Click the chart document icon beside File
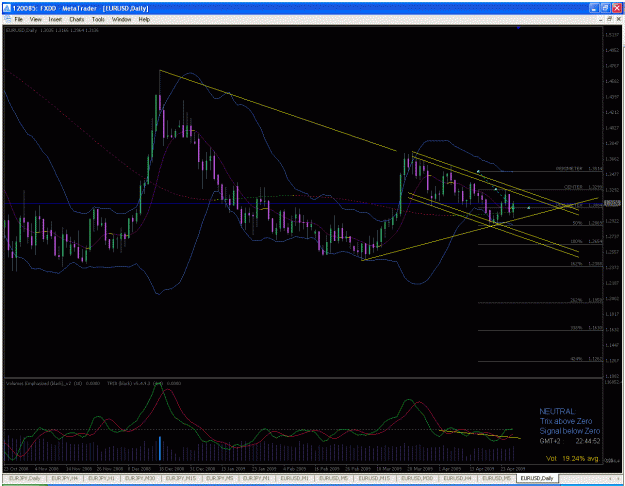Screen dimensions: 625x486 7,19
